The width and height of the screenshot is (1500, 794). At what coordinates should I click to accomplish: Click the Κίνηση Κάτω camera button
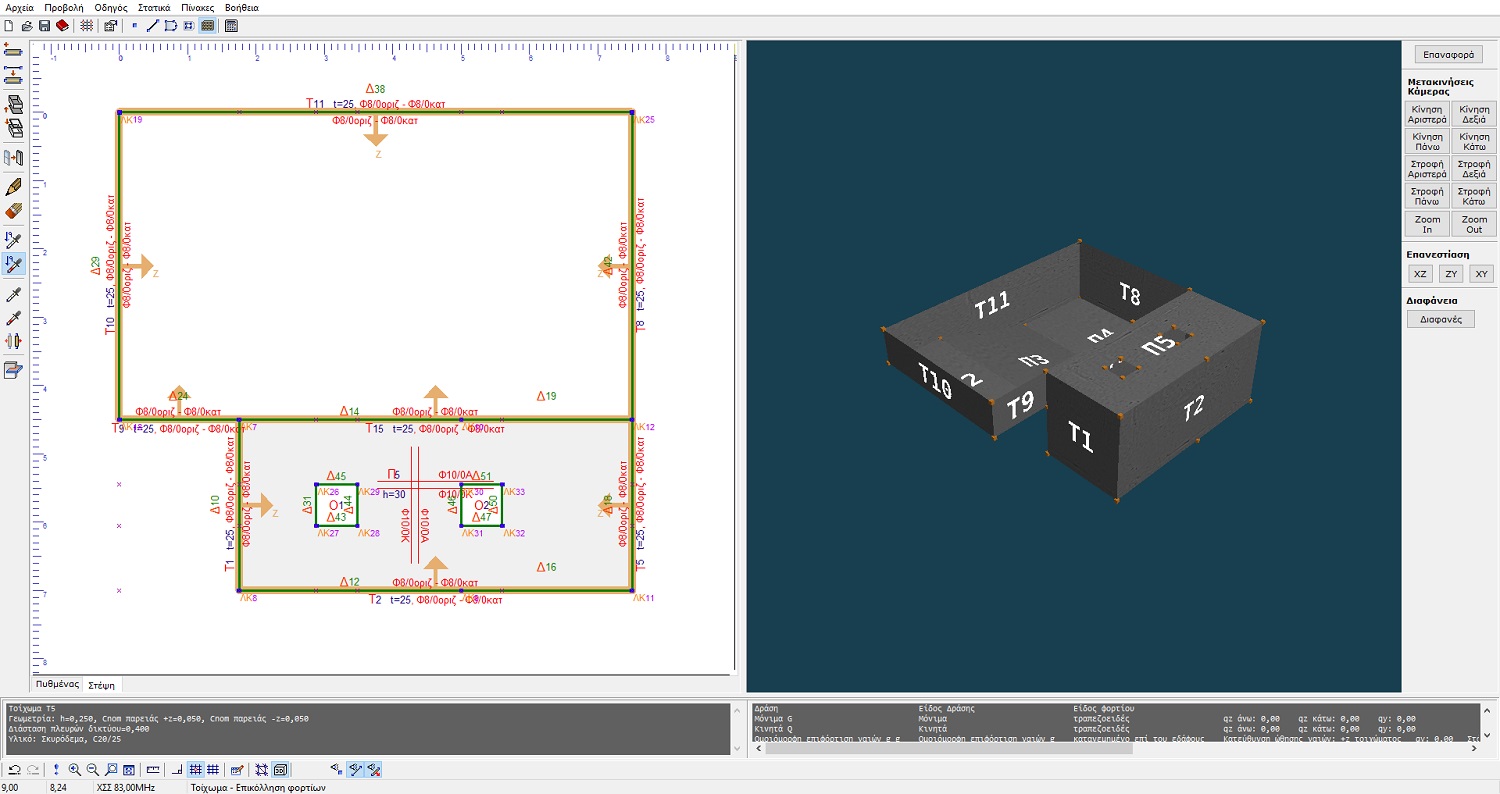point(1474,141)
